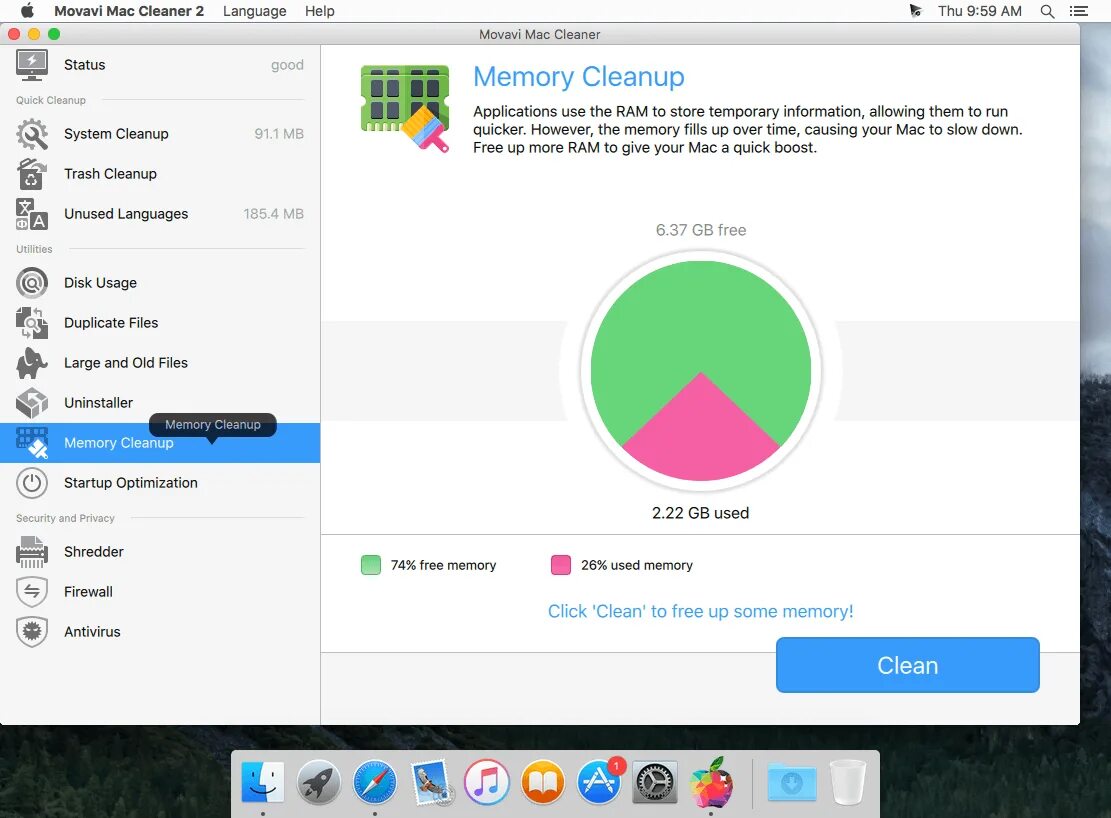Click the Unused Languages translate icon
The image size is (1111, 818).
point(32,213)
